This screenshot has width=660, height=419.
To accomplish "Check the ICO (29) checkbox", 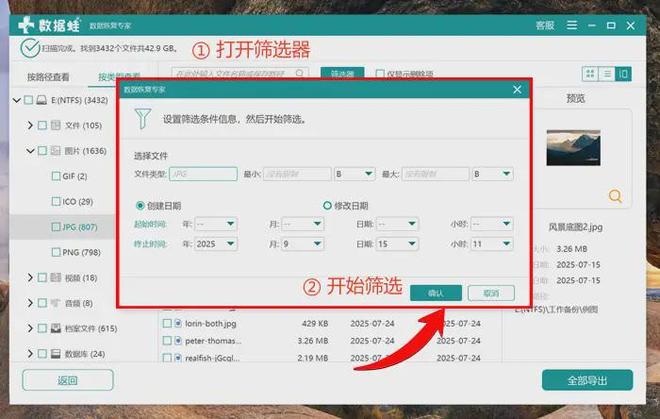I will click(56, 201).
